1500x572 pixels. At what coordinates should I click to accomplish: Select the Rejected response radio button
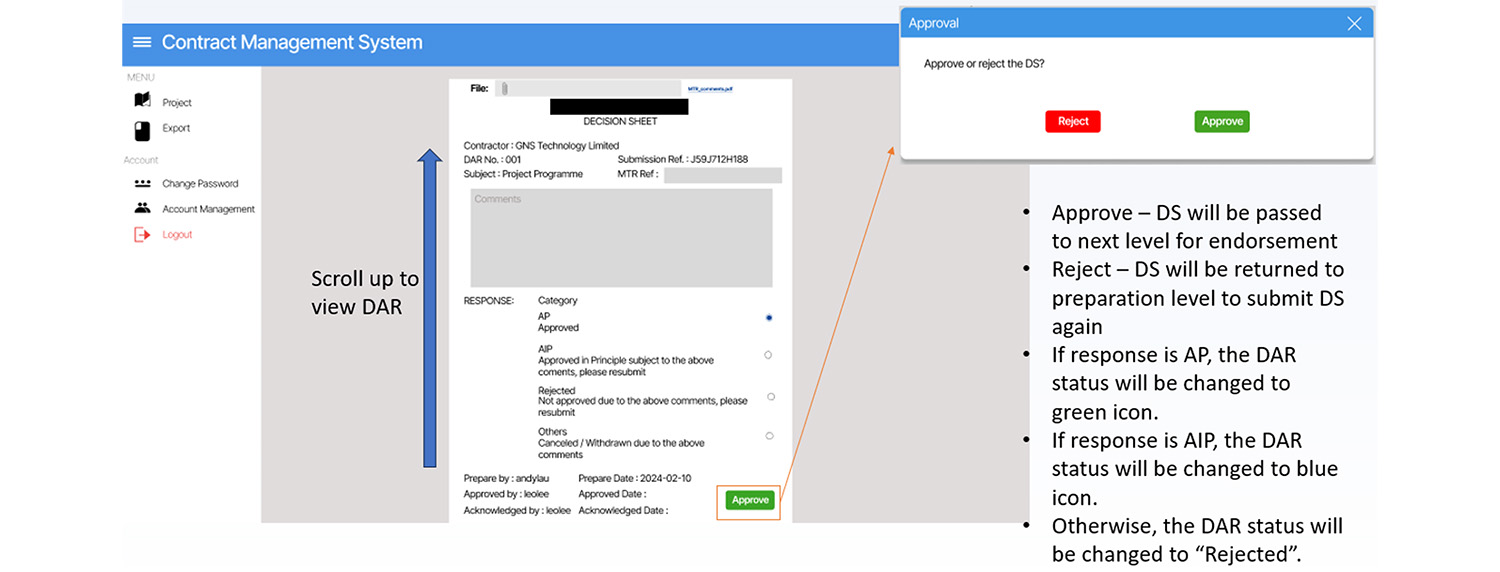click(x=770, y=397)
